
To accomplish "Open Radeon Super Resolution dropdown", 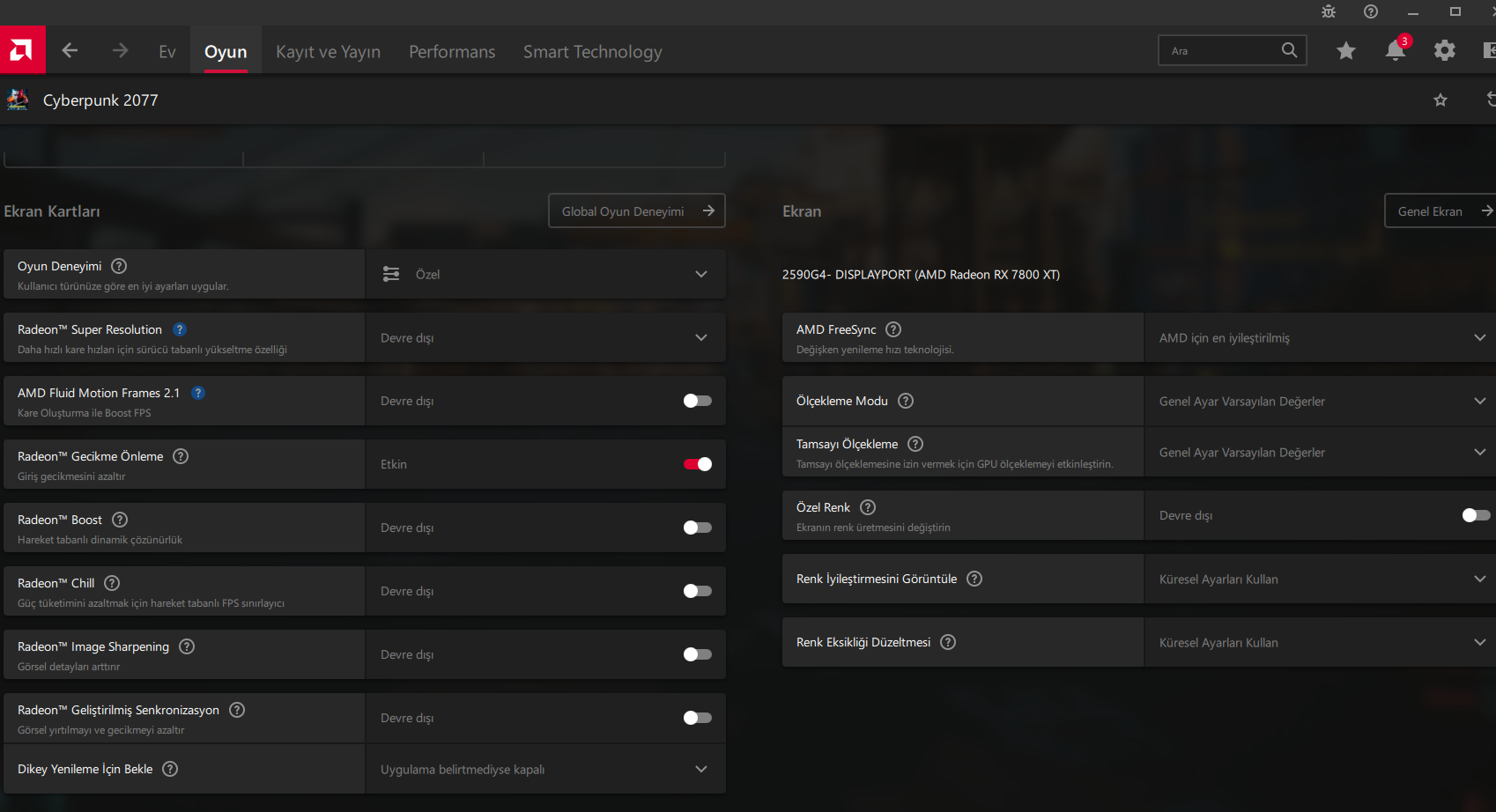I will (x=545, y=337).
